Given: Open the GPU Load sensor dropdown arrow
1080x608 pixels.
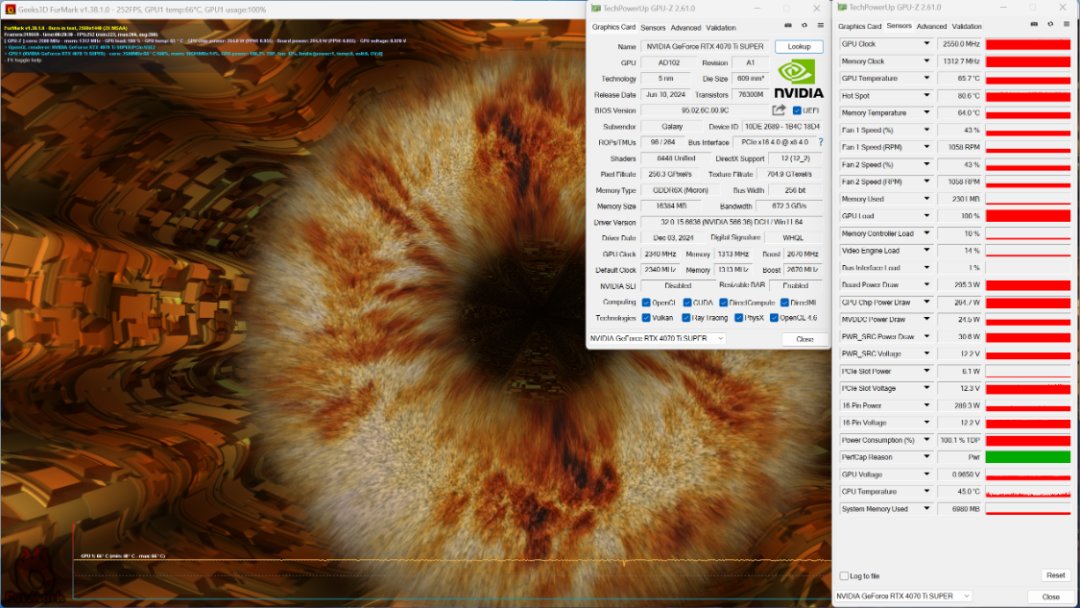Looking at the screenshot, I should pos(926,216).
